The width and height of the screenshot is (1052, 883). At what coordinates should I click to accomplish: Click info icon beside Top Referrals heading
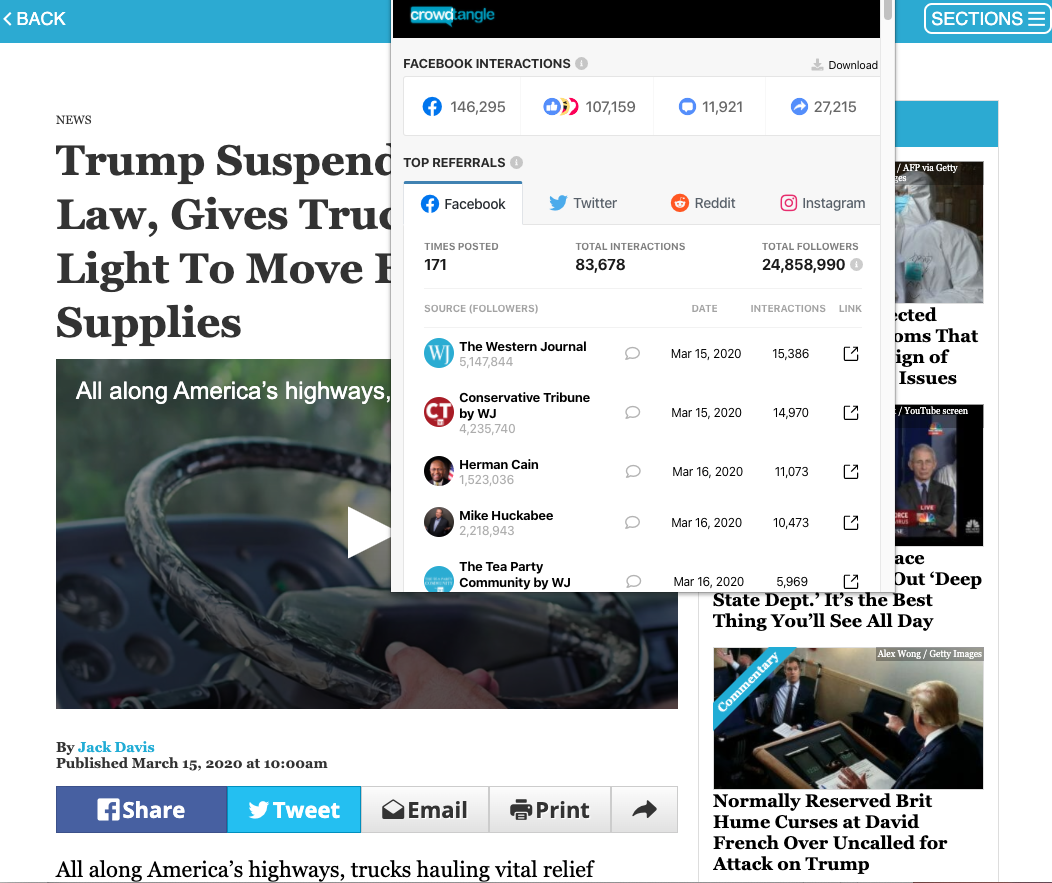[x=516, y=163]
